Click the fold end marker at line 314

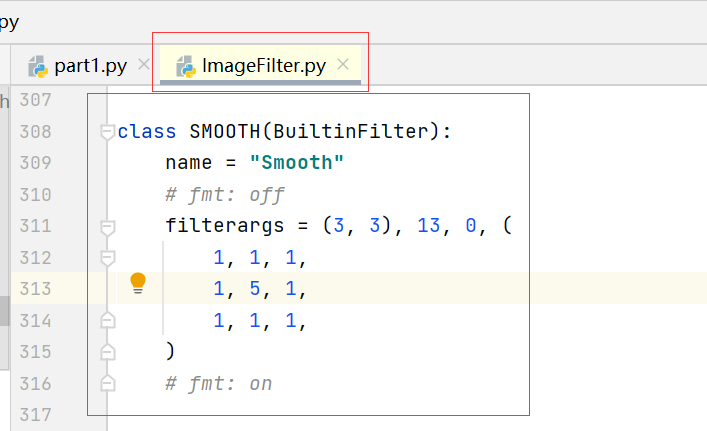pyautogui.click(x=107, y=320)
